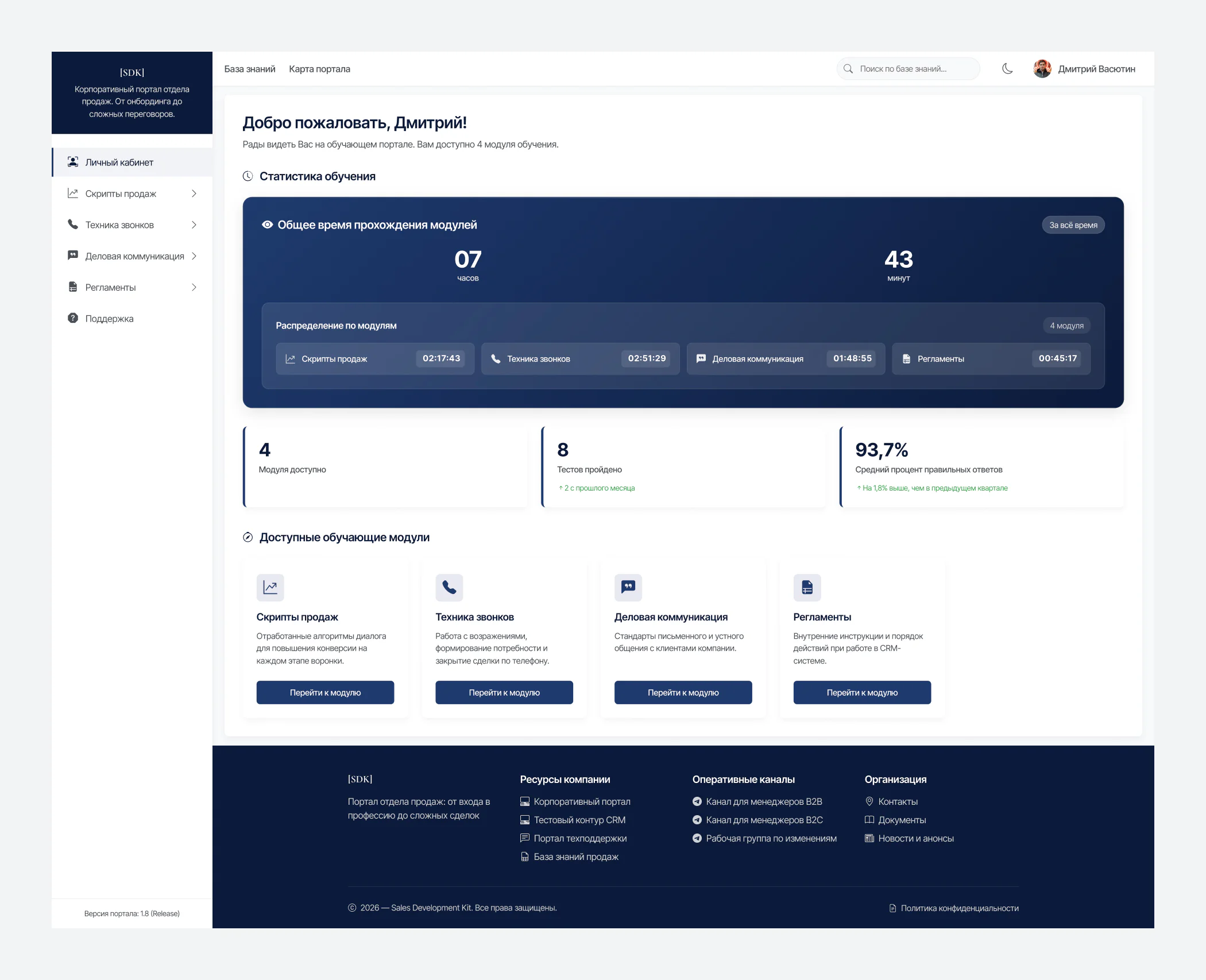Viewport: 1206px width, 980px height.
Task: Expand the Деловая коммуникация sidebar chevron
Action: click(194, 256)
